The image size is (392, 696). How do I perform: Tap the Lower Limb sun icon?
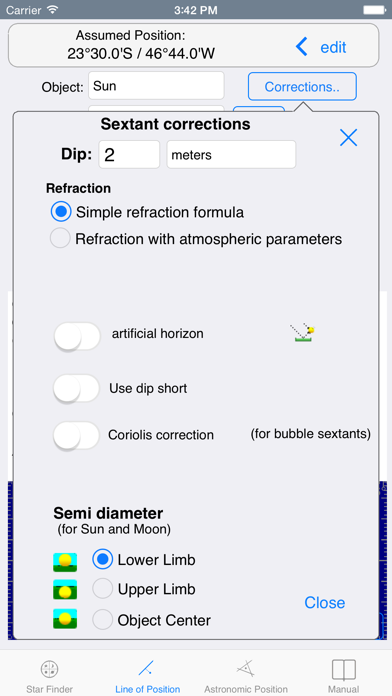(65, 562)
